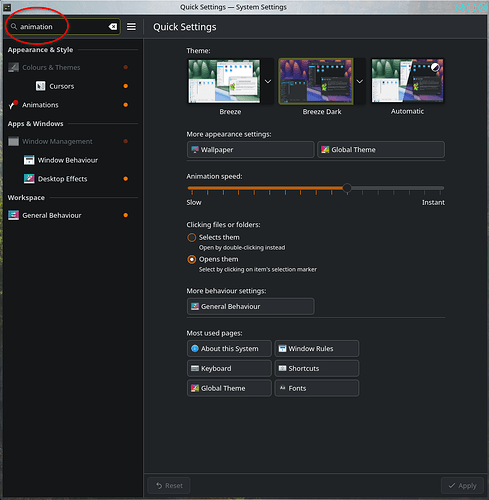Select the 'Opens them' radio option

(192, 259)
